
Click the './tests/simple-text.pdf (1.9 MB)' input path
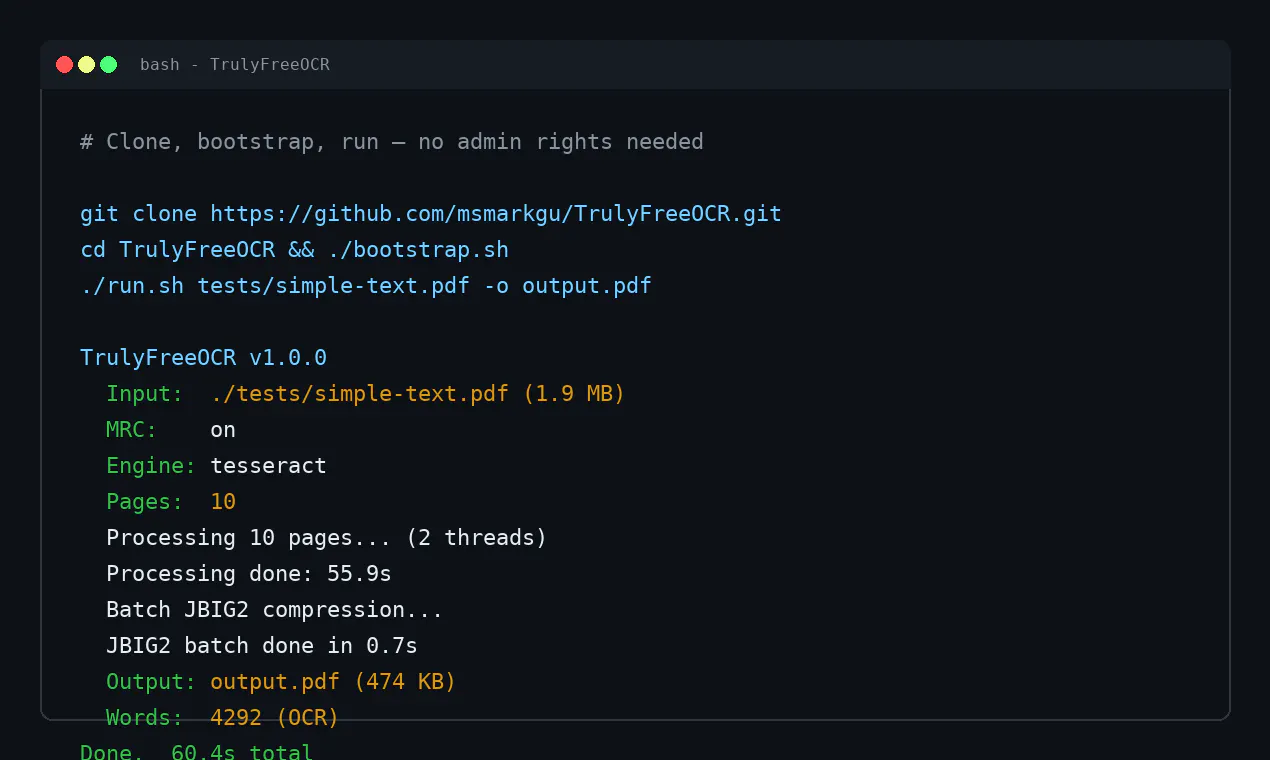[x=418, y=394]
